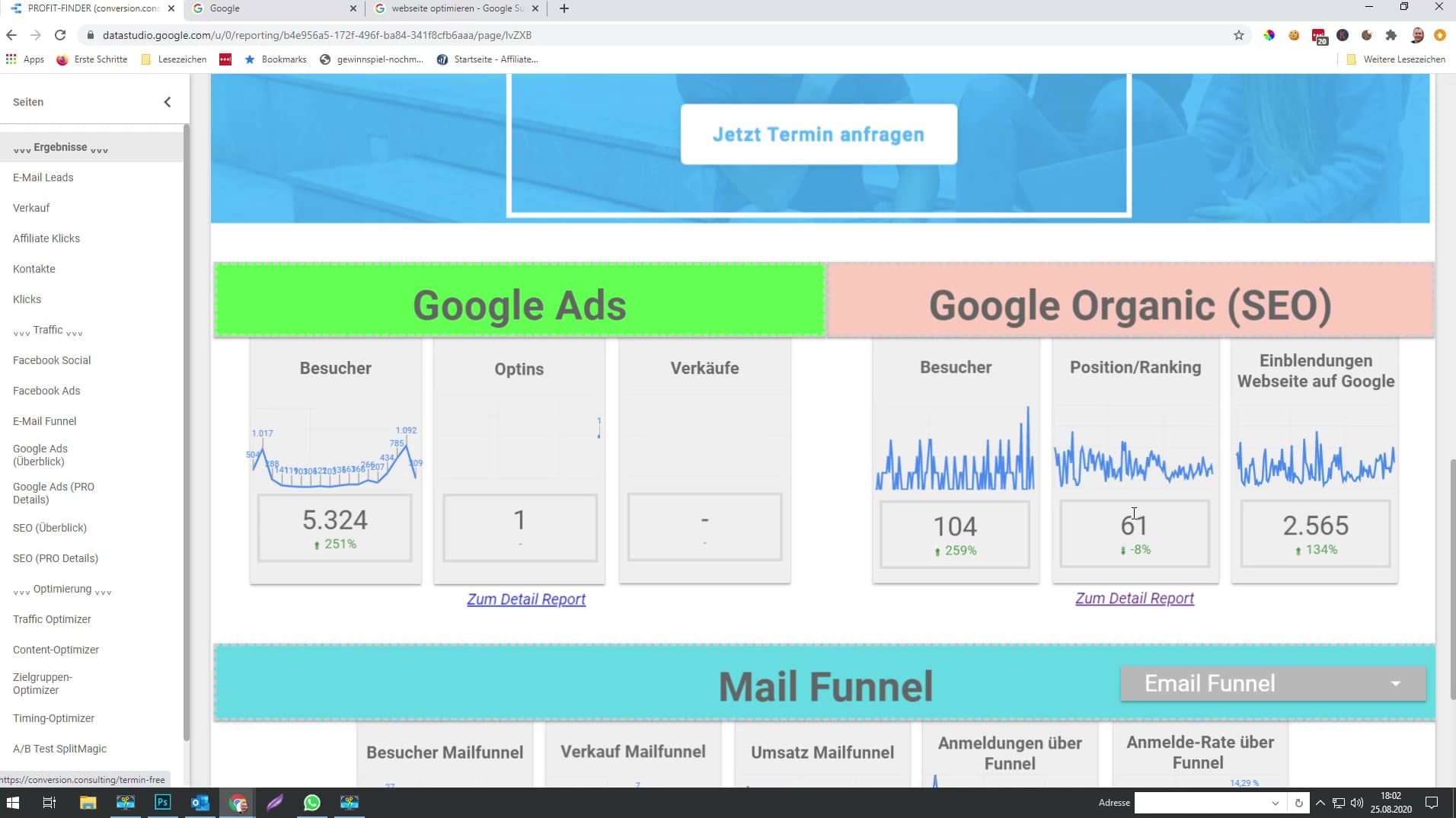Open 'Zum Detail Report' under Google Ads
Image resolution: width=1456 pixels, height=818 pixels.
point(525,599)
